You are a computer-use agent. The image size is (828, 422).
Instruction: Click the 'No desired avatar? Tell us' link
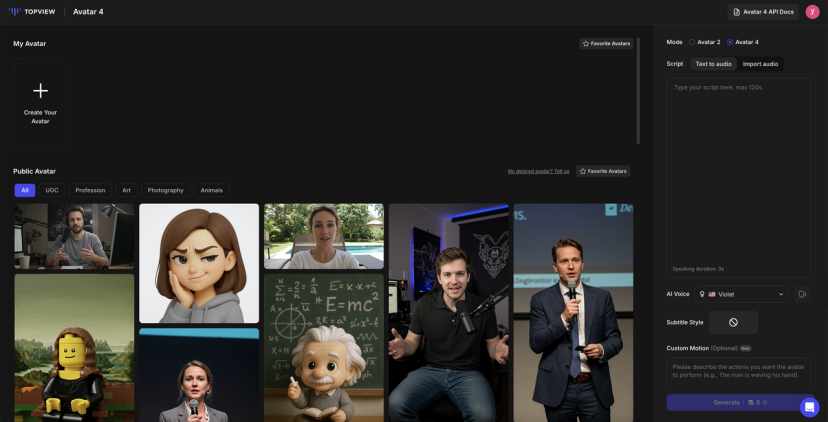538,171
